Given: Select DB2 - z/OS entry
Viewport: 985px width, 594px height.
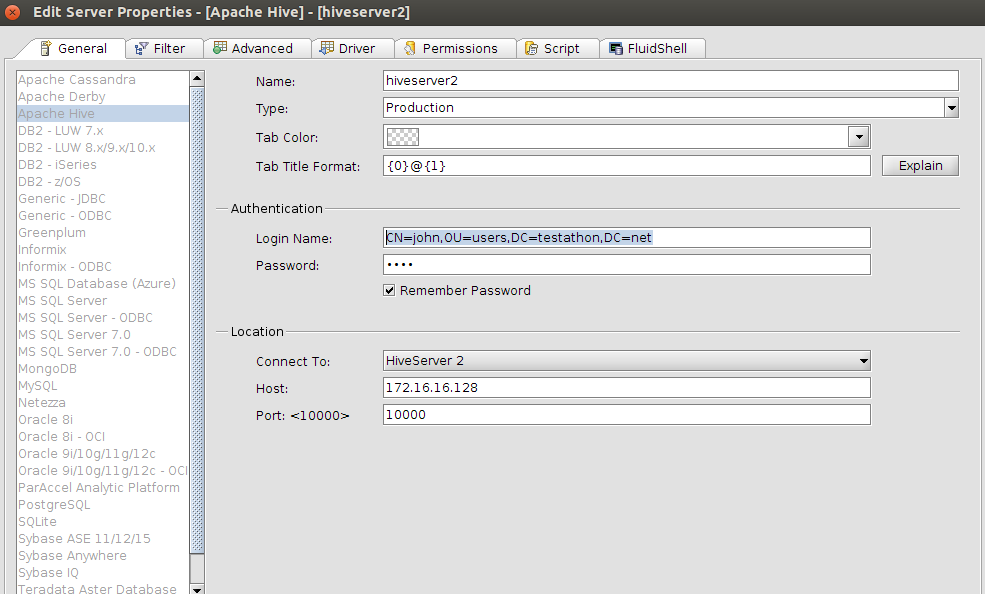Looking at the screenshot, I should tap(102, 181).
